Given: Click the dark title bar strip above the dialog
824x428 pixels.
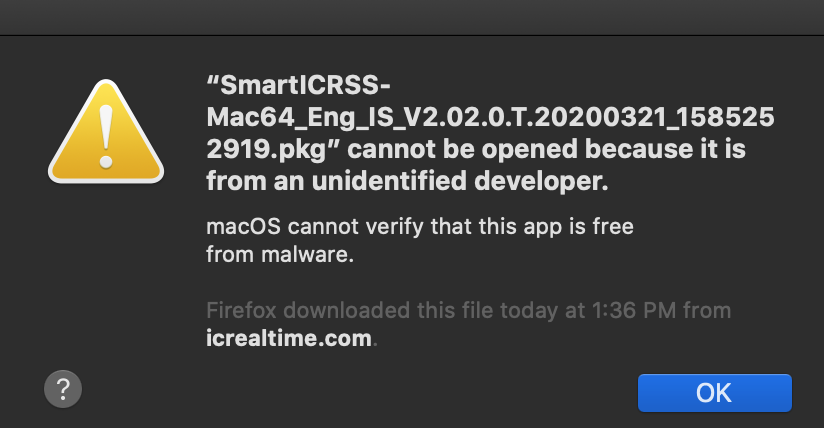Looking at the screenshot, I should pos(412,17).
